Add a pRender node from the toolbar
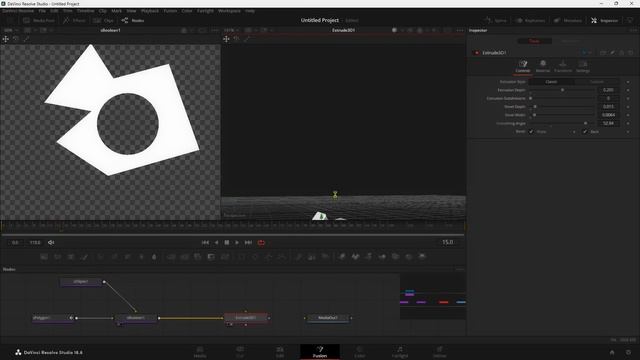This screenshot has width=640, height=360. pyautogui.click(x=325, y=257)
